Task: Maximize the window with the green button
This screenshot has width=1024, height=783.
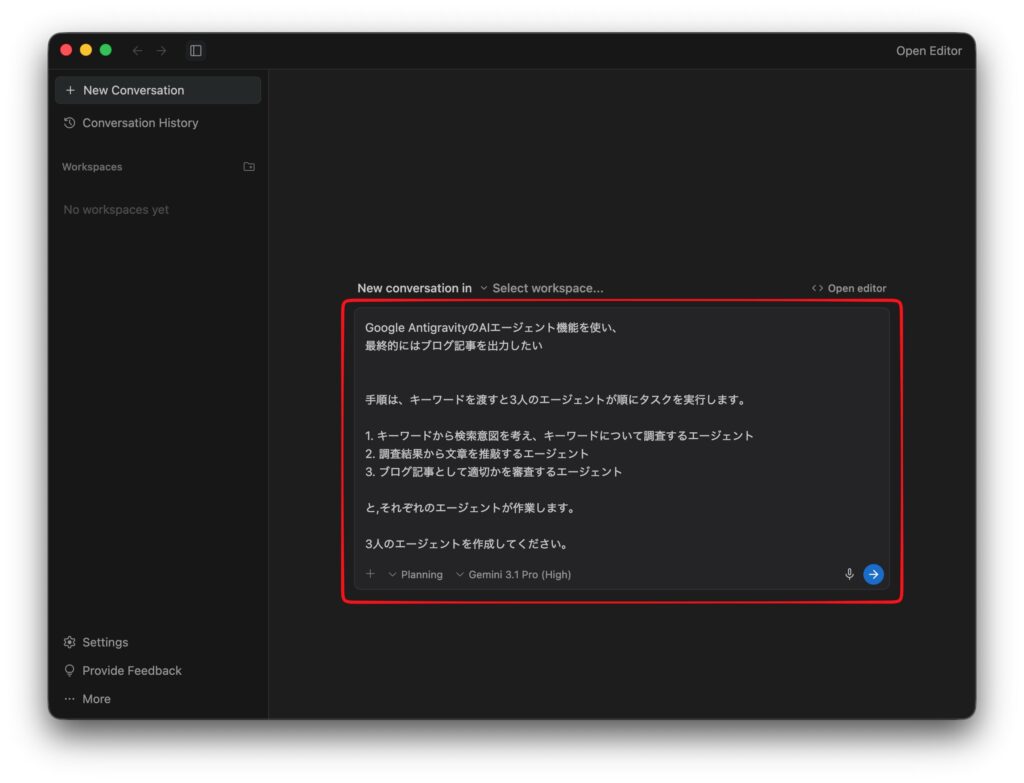Action: (x=106, y=50)
